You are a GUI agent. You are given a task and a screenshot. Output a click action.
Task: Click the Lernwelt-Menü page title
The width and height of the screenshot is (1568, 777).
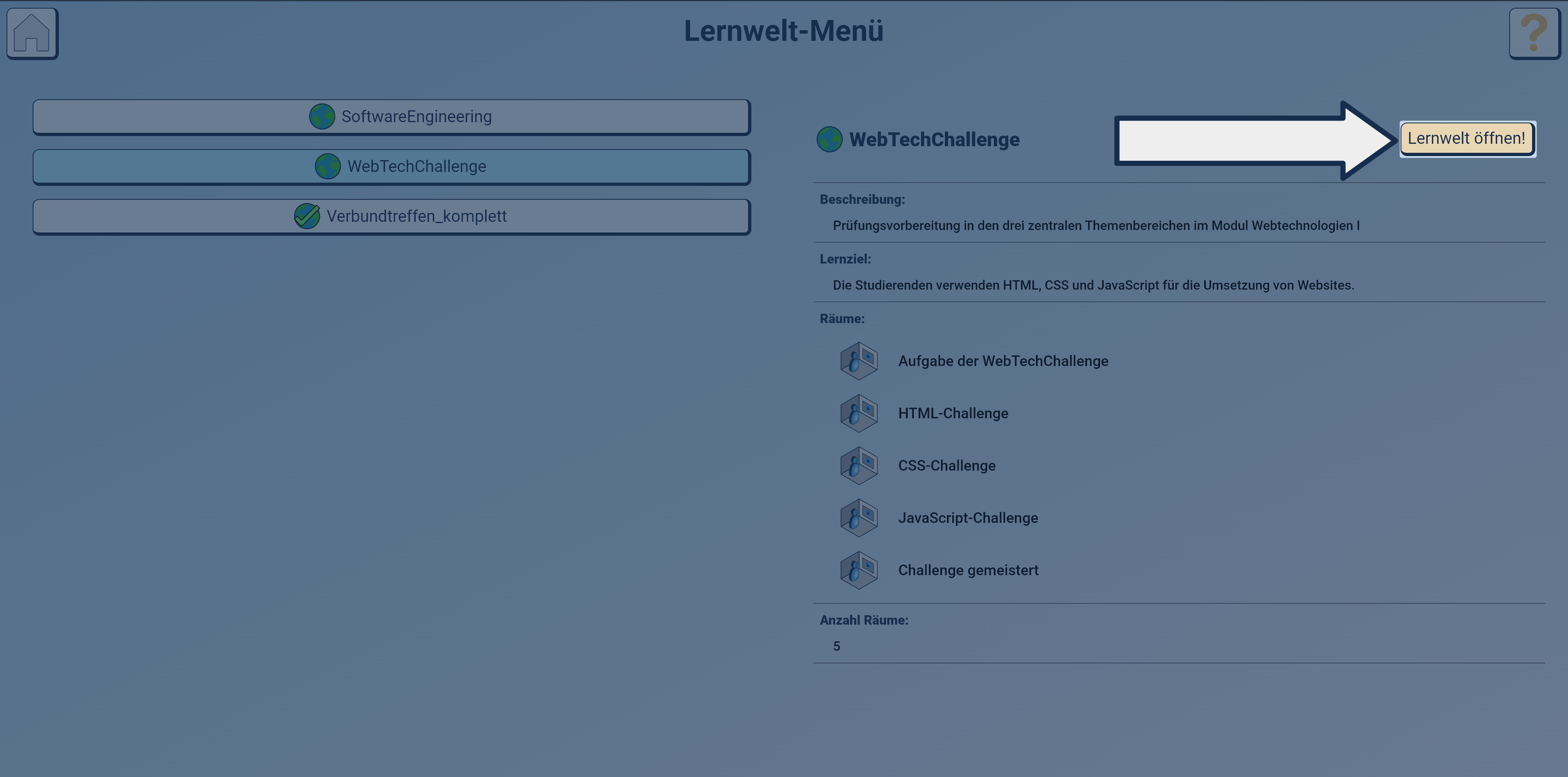click(x=784, y=31)
